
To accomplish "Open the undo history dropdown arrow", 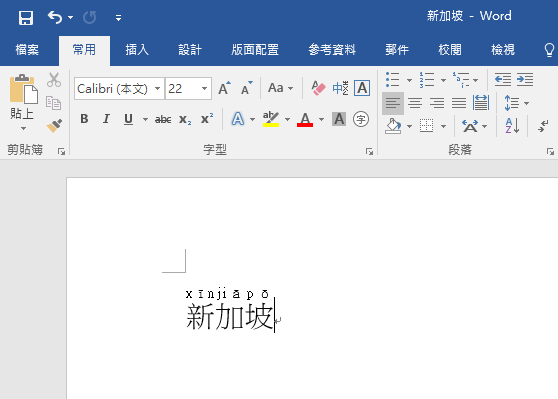I will click(70, 17).
